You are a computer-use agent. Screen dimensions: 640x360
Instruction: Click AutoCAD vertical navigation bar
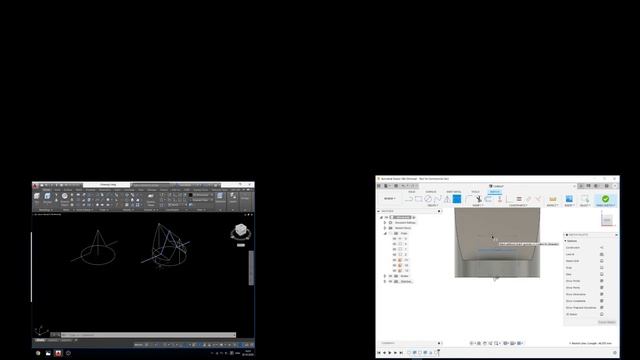251,268
